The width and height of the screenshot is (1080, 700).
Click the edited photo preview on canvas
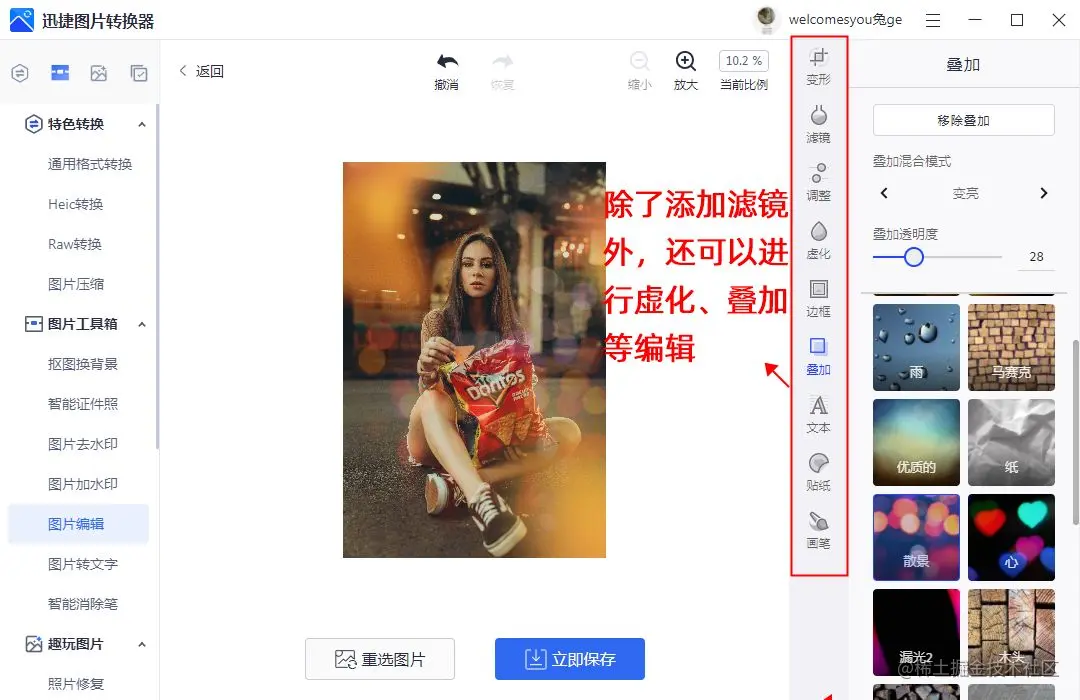click(x=475, y=360)
